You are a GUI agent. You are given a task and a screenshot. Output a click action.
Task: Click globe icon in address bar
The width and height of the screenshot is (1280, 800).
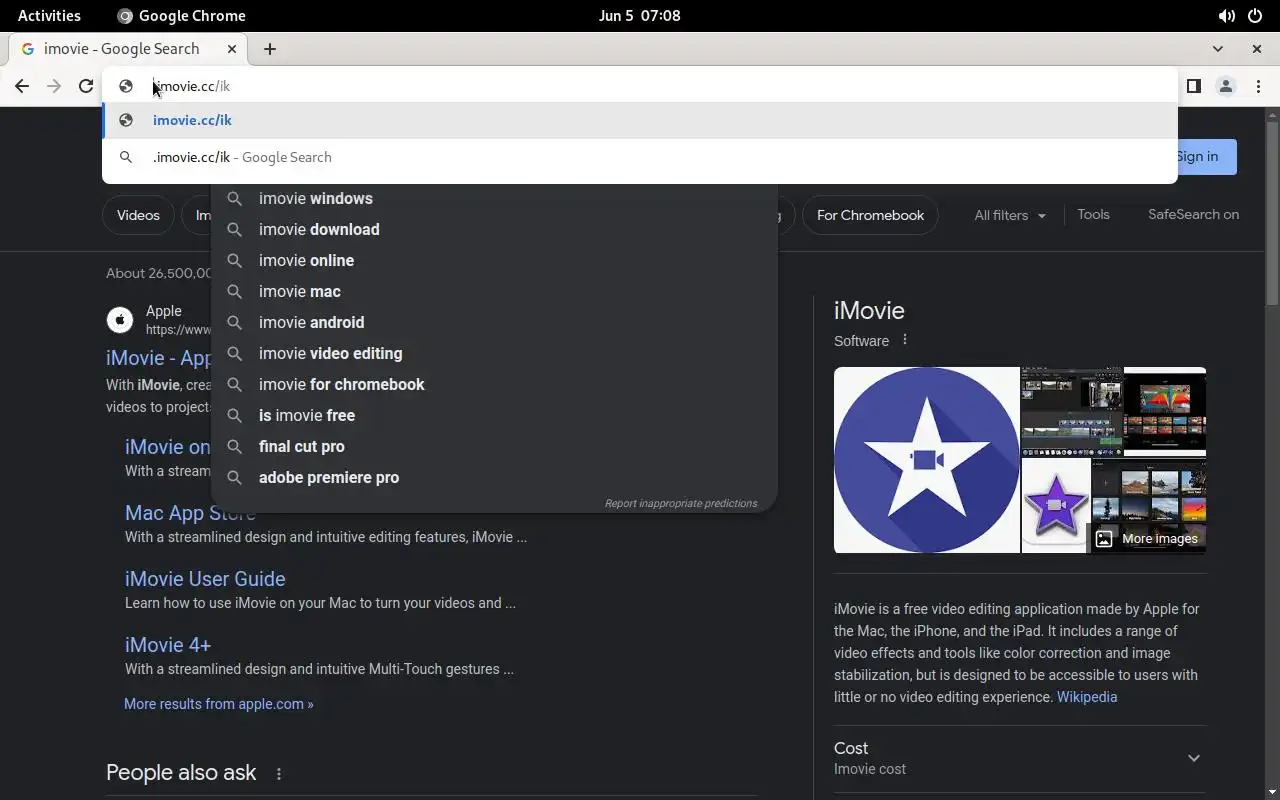pyautogui.click(x=126, y=86)
